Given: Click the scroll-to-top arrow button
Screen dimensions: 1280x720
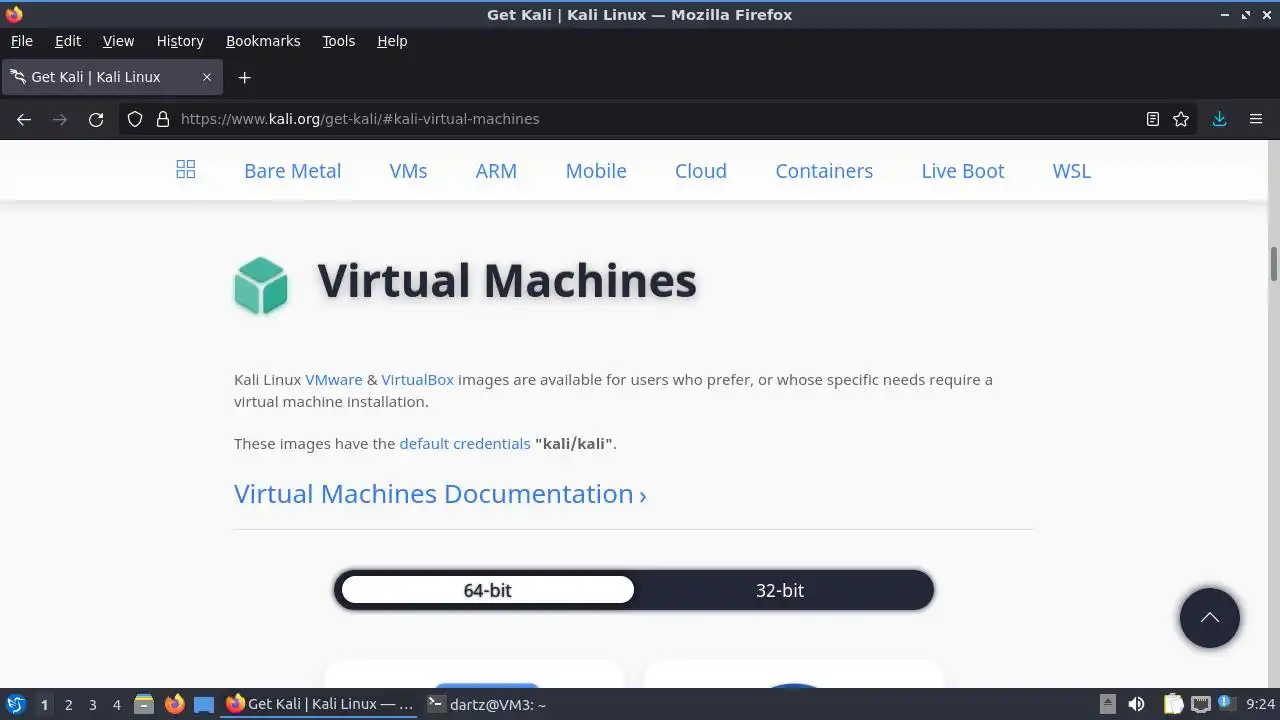Looking at the screenshot, I should coord(1209,618).
